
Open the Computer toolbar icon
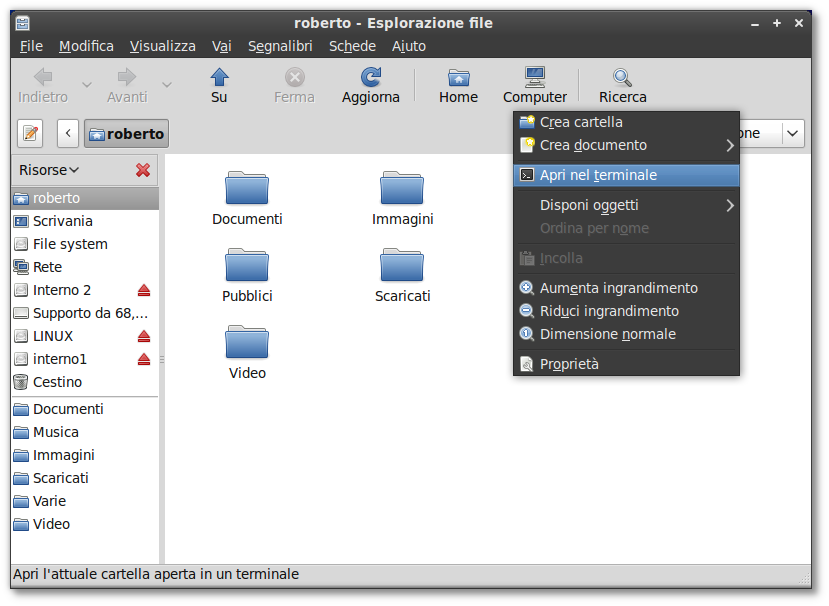point(535,77)
